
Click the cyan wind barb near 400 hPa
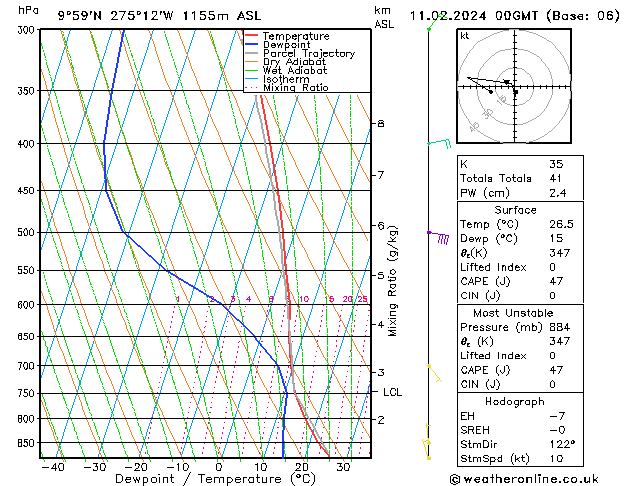(438, 144)
